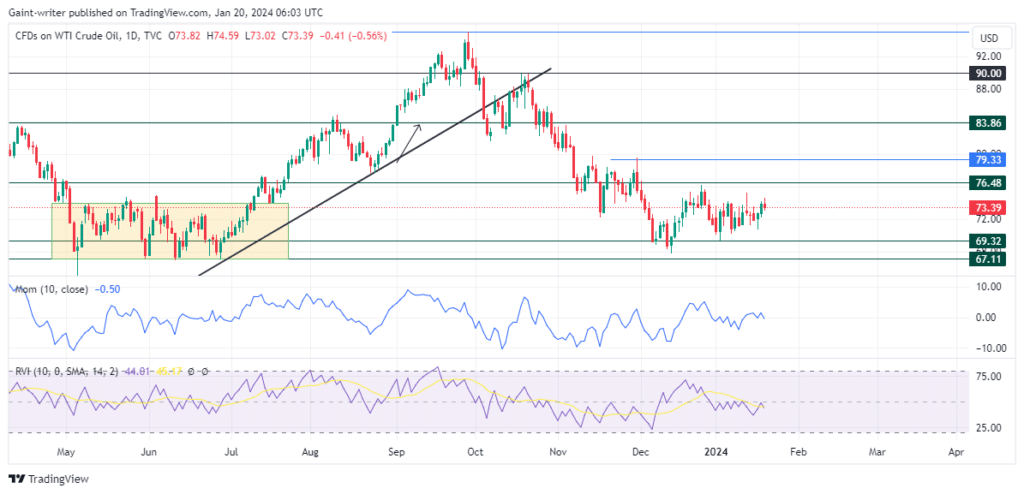Click the Mom (10, close) indicator label
Image resolution: width=1024 pixels, height=494 pixels.
pos(52,289)
